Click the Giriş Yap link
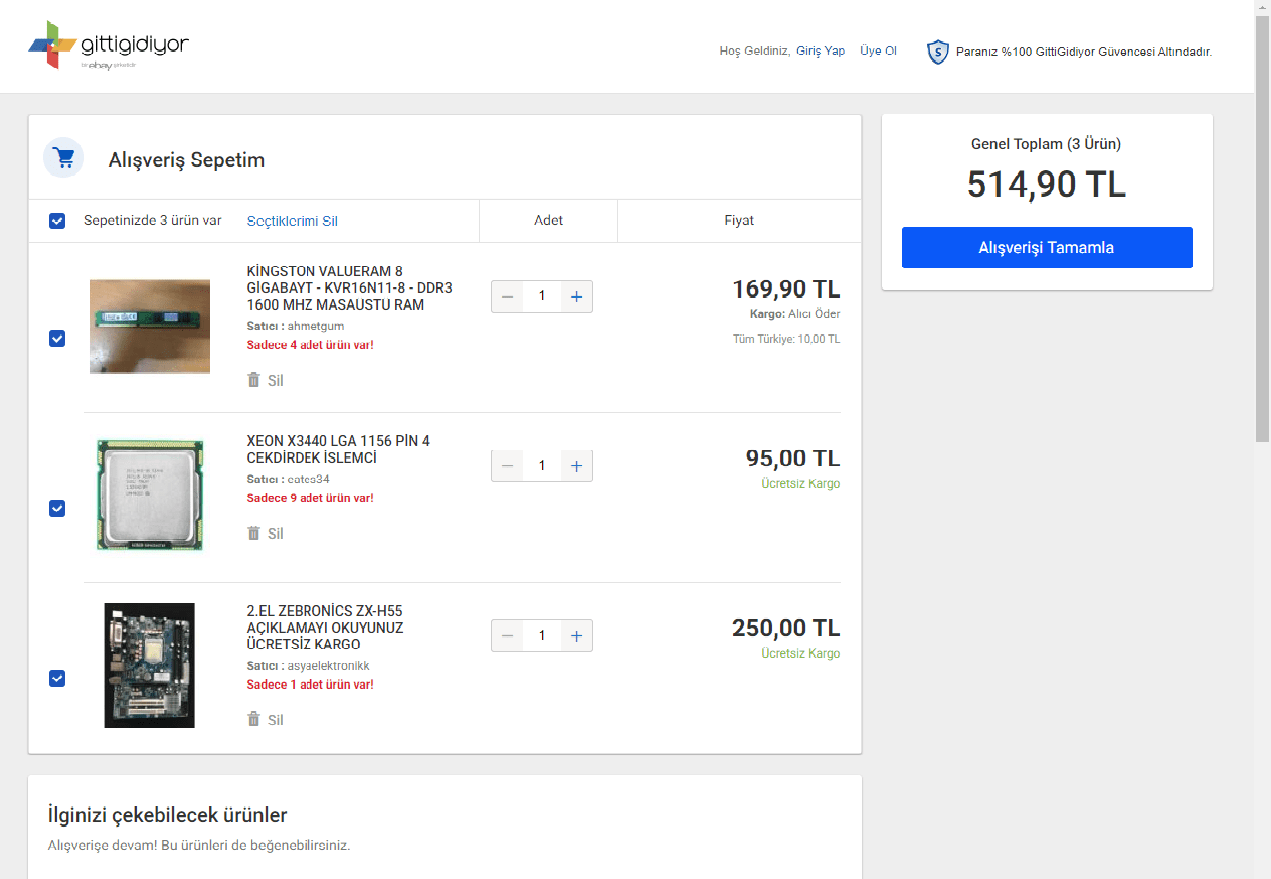 coord(820,51)
